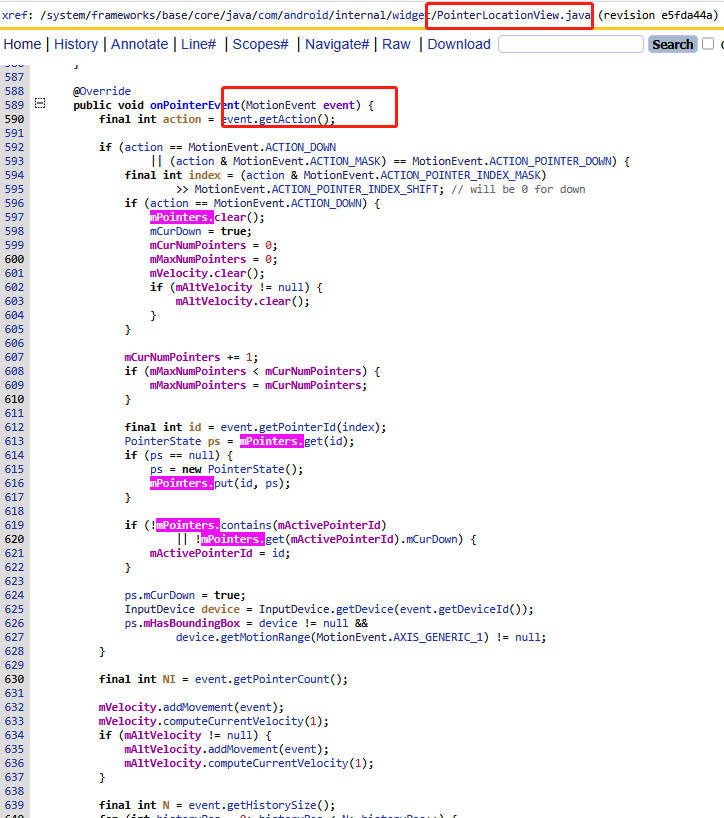Click mMaxNumPointers on line 600
Viewport: 724px width, 818px height.
pyautogui.click(x=198, y=259)
